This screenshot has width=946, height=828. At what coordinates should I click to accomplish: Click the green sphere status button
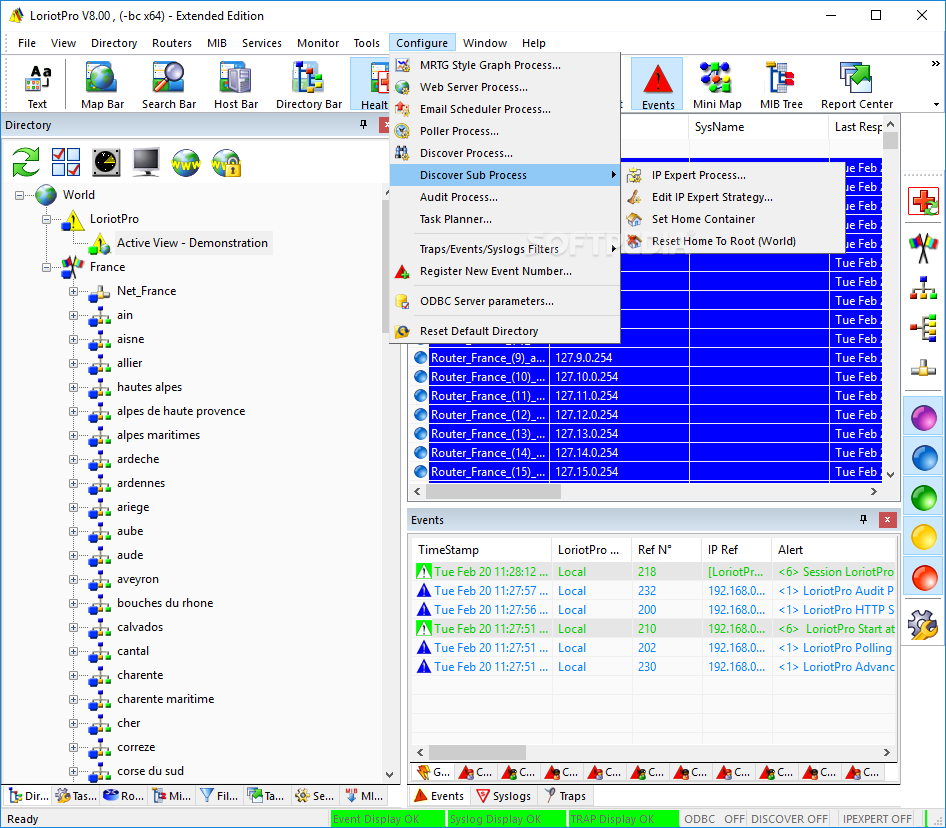click(924, 498)
